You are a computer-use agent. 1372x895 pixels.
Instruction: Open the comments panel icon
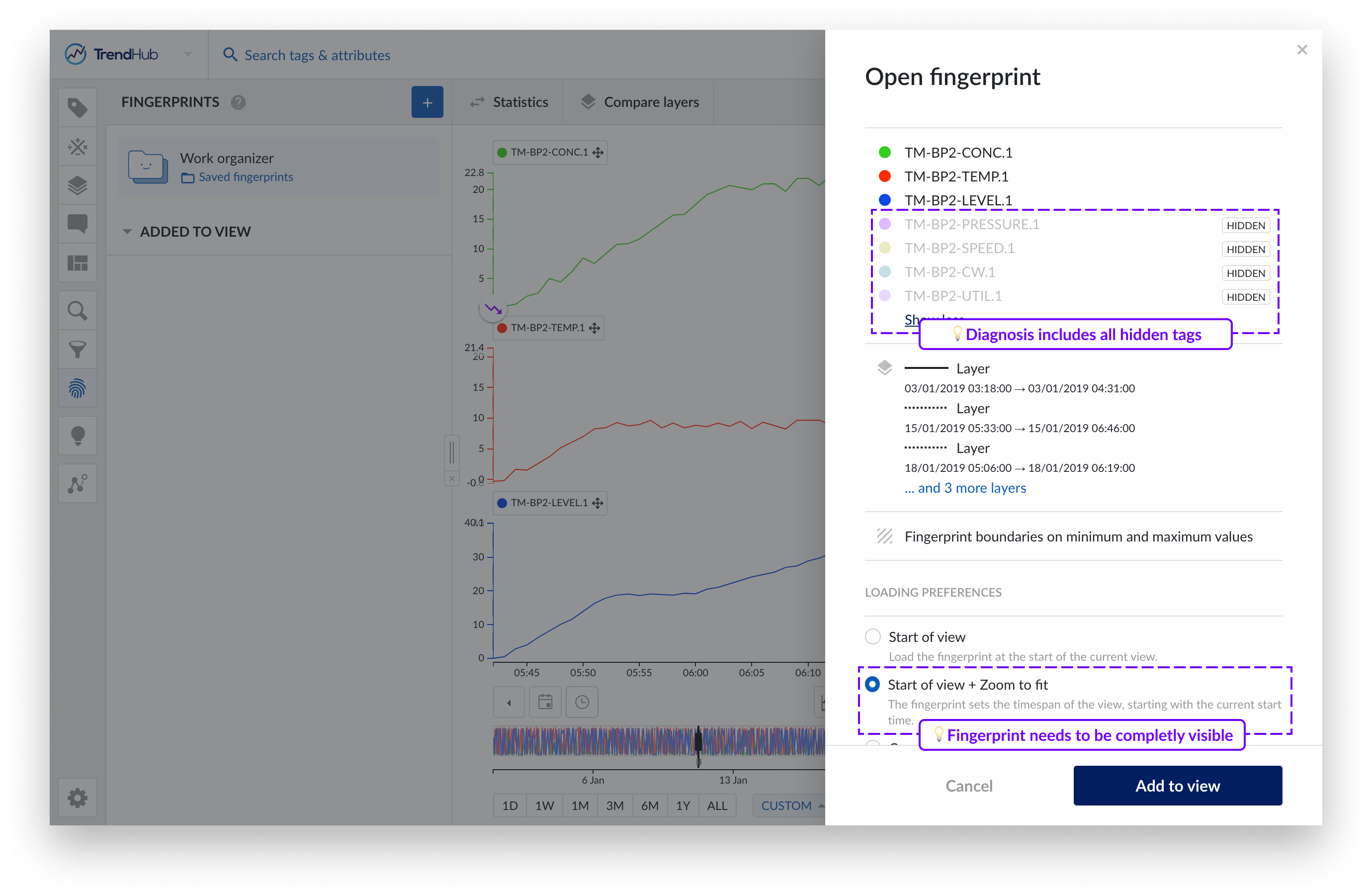tap(77, 223)
